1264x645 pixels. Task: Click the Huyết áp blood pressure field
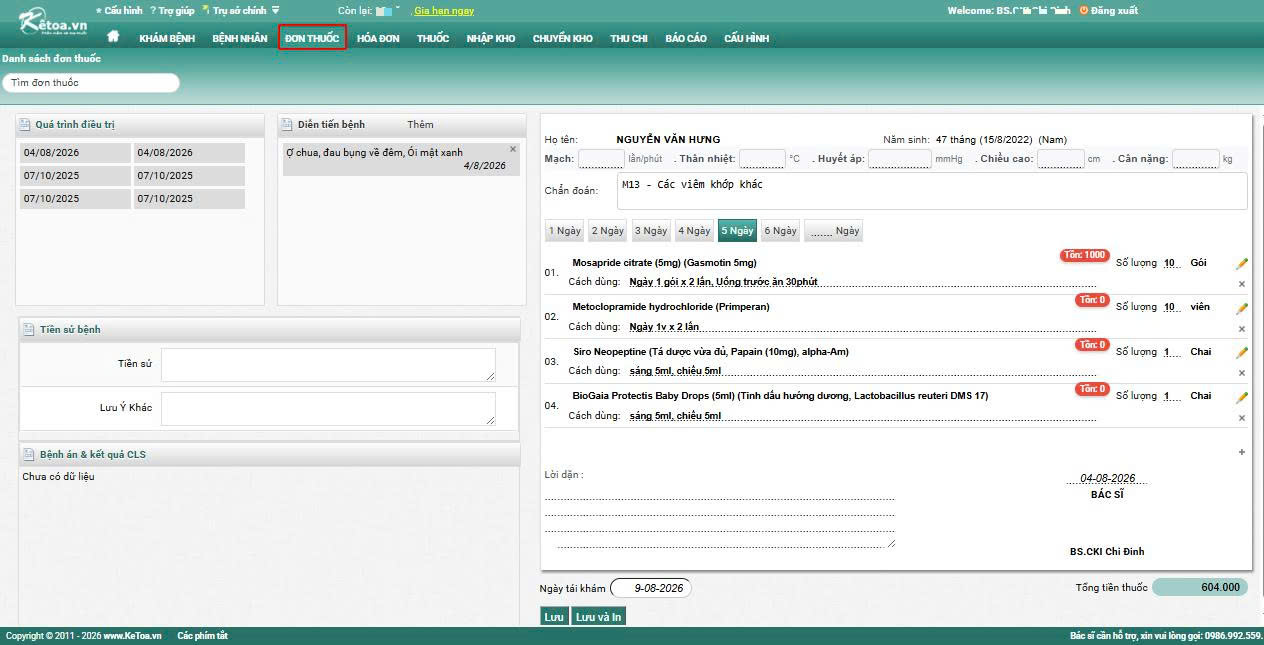900,159
